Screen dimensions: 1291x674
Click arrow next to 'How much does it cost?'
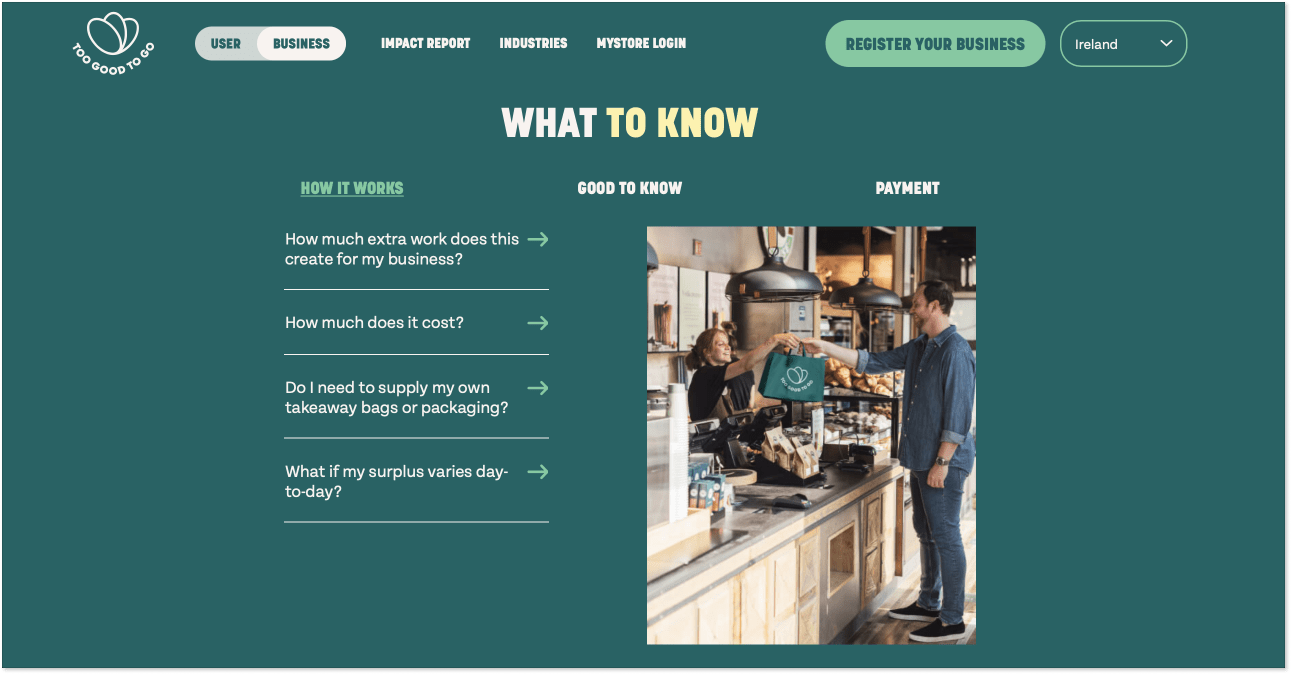point(538,323)
